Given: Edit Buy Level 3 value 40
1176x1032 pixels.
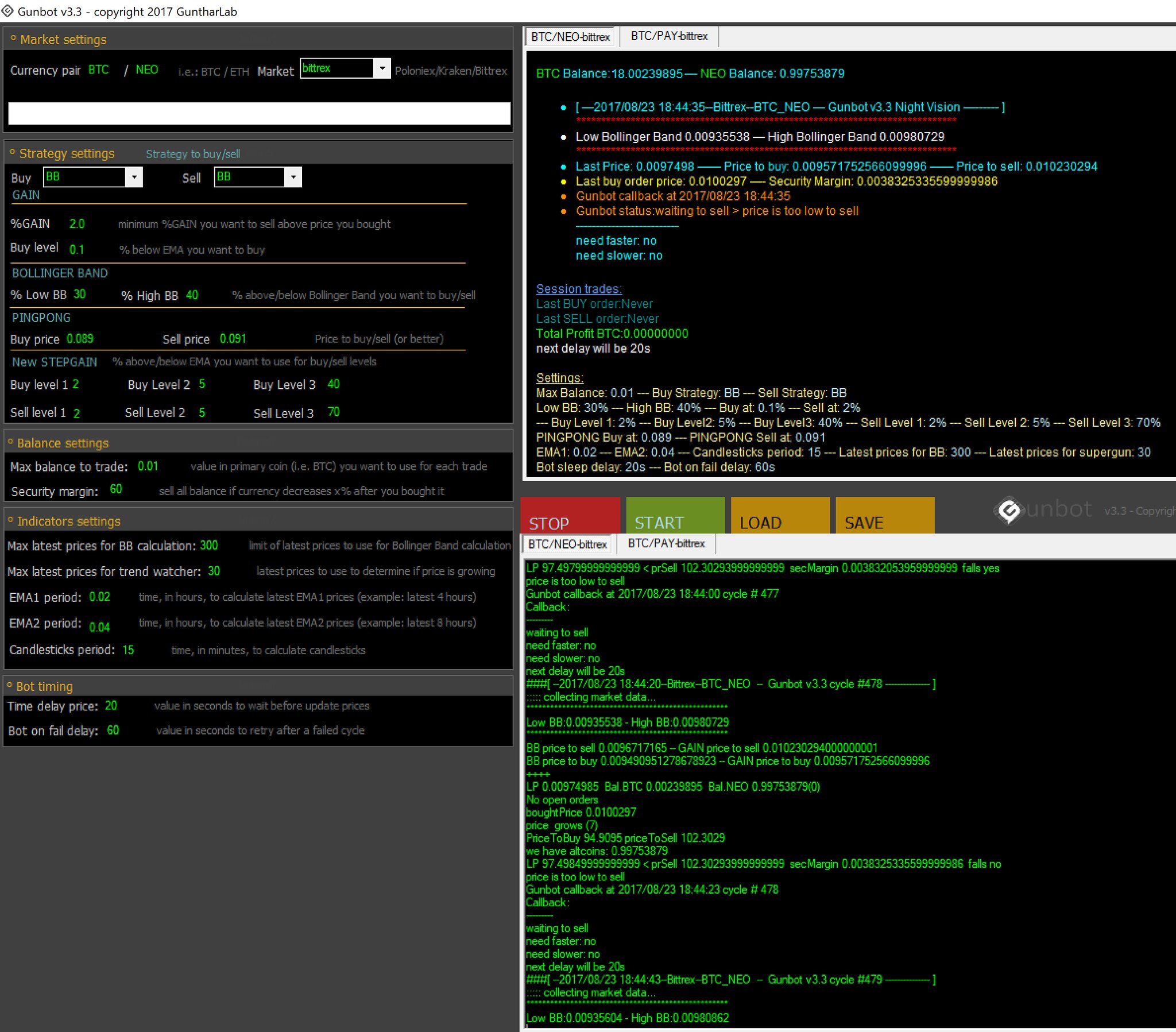Looking at the screenshot, I should tap(333, 384).
